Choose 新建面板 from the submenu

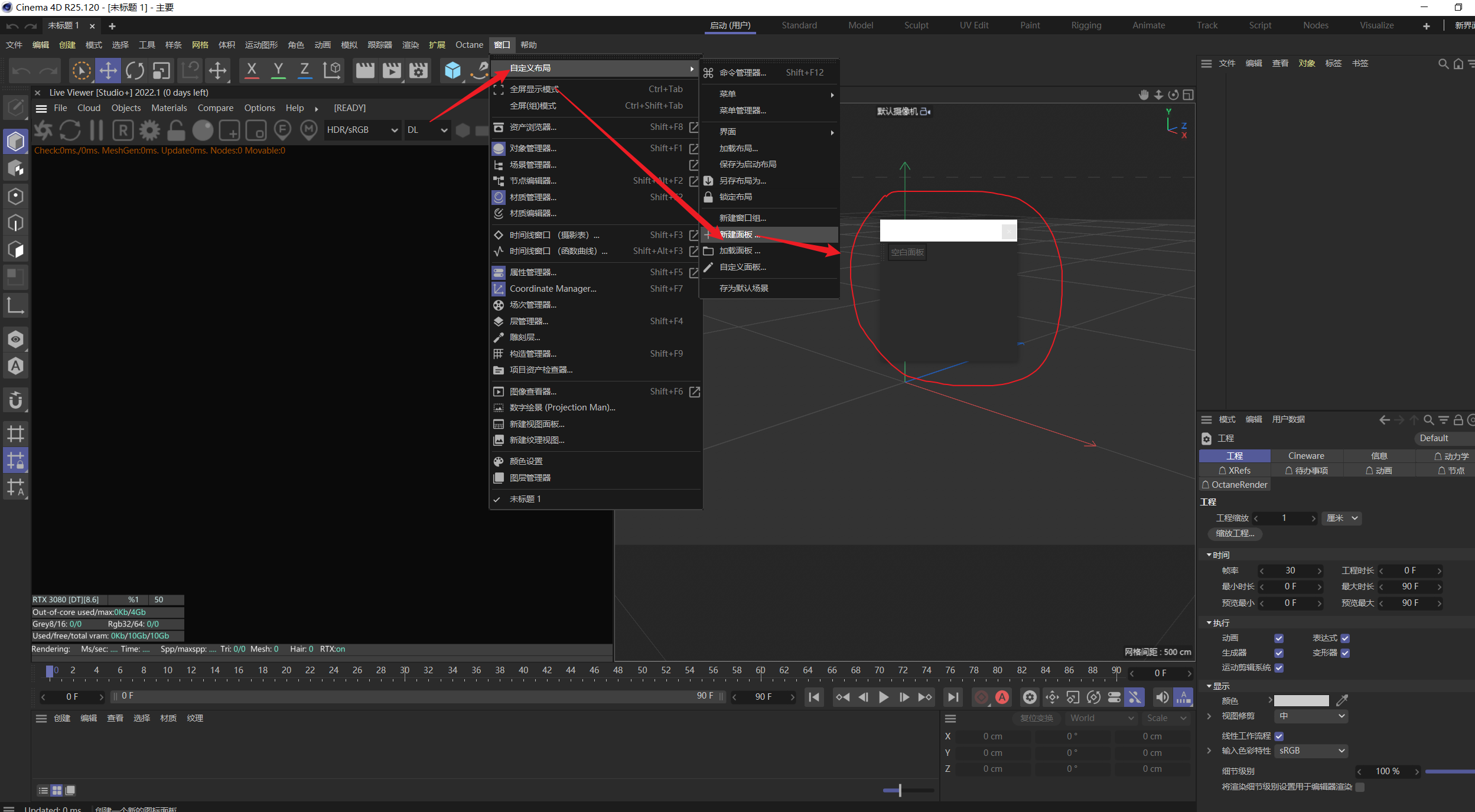738,234
